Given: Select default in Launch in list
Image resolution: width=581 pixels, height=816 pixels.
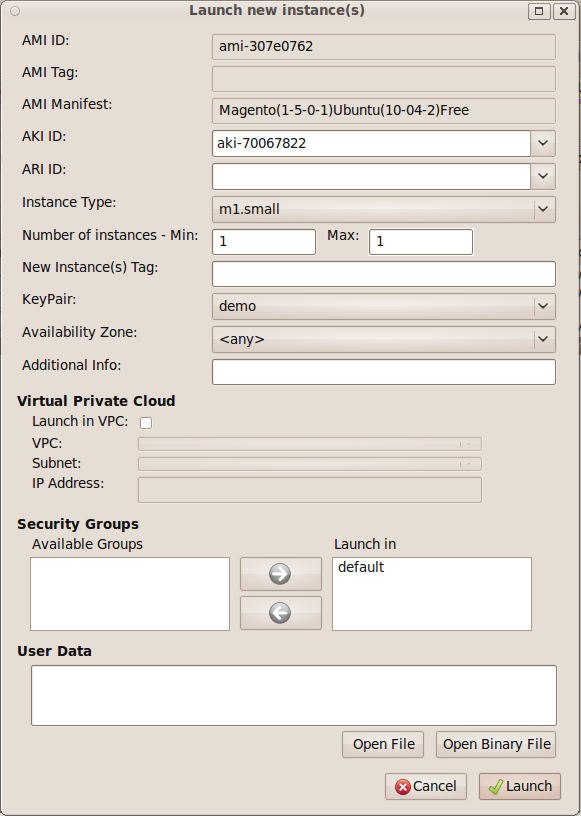Looking at the screenshot, I should 361,567.
